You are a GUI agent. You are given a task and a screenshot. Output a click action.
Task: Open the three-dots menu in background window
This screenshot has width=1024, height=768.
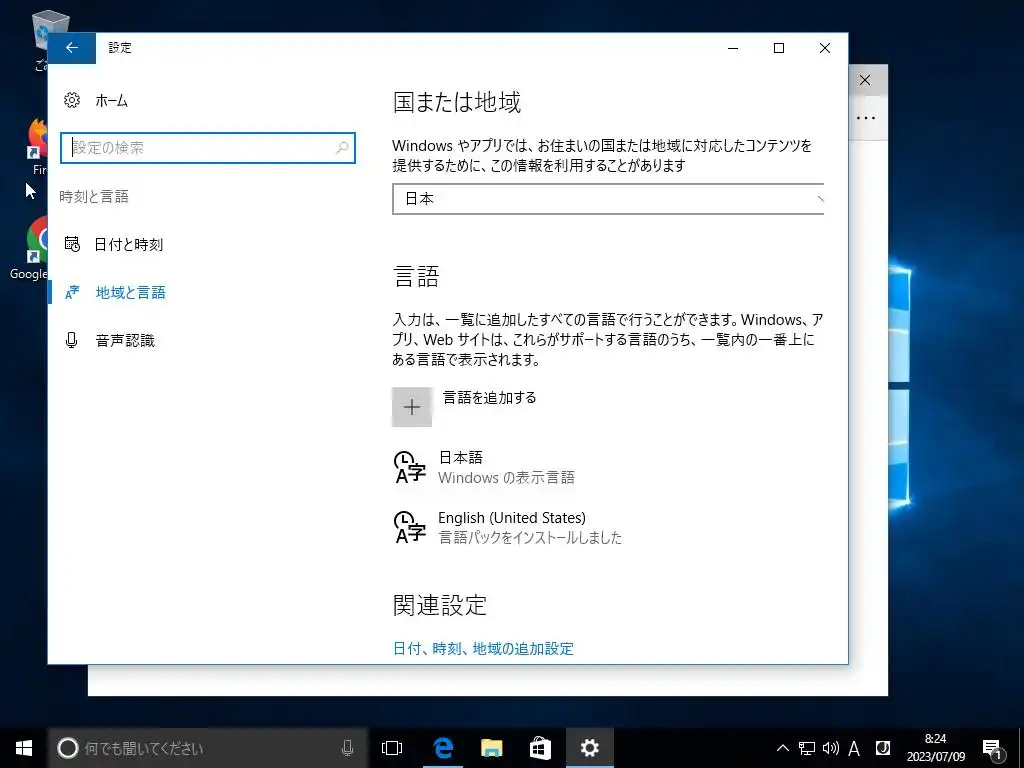(x=866, y=118)
